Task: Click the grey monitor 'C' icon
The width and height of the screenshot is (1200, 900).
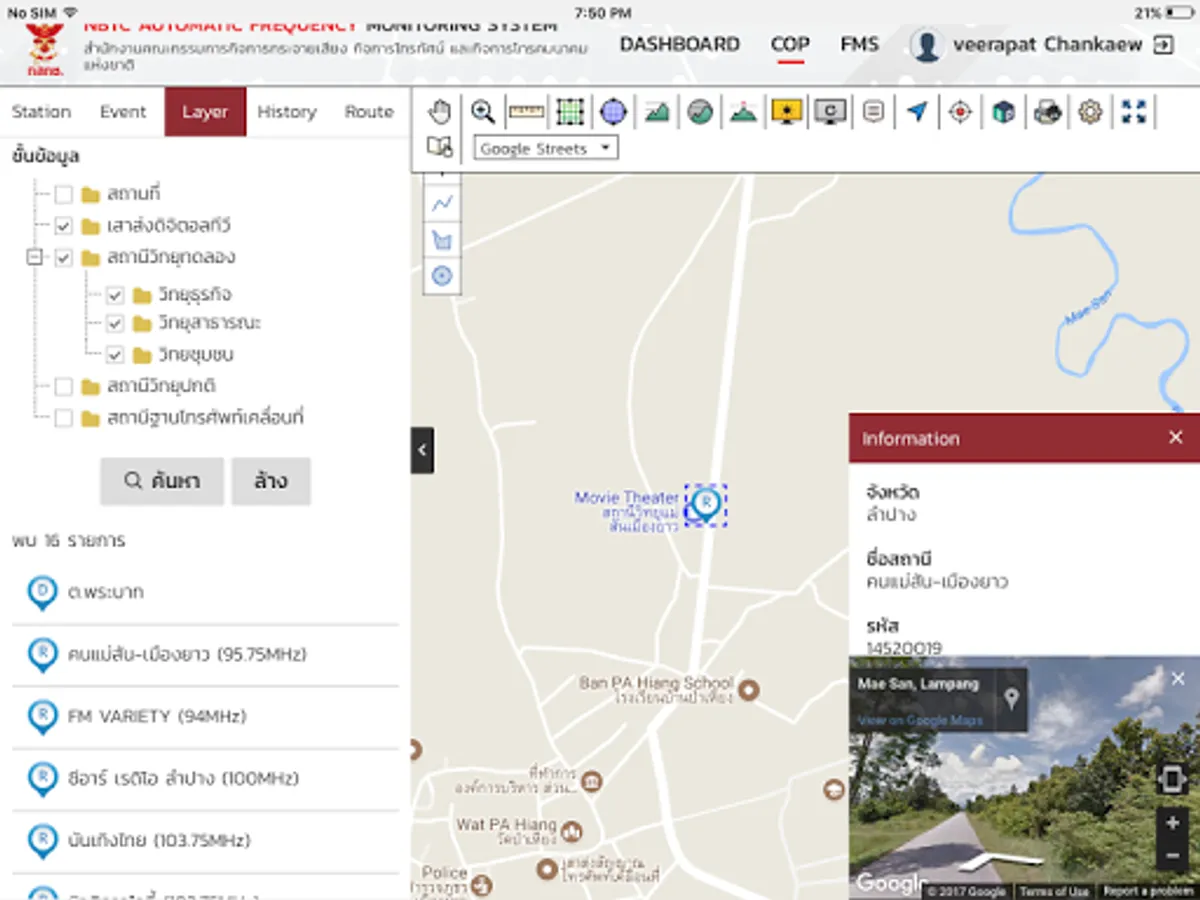Action: [x=830, y=112]
